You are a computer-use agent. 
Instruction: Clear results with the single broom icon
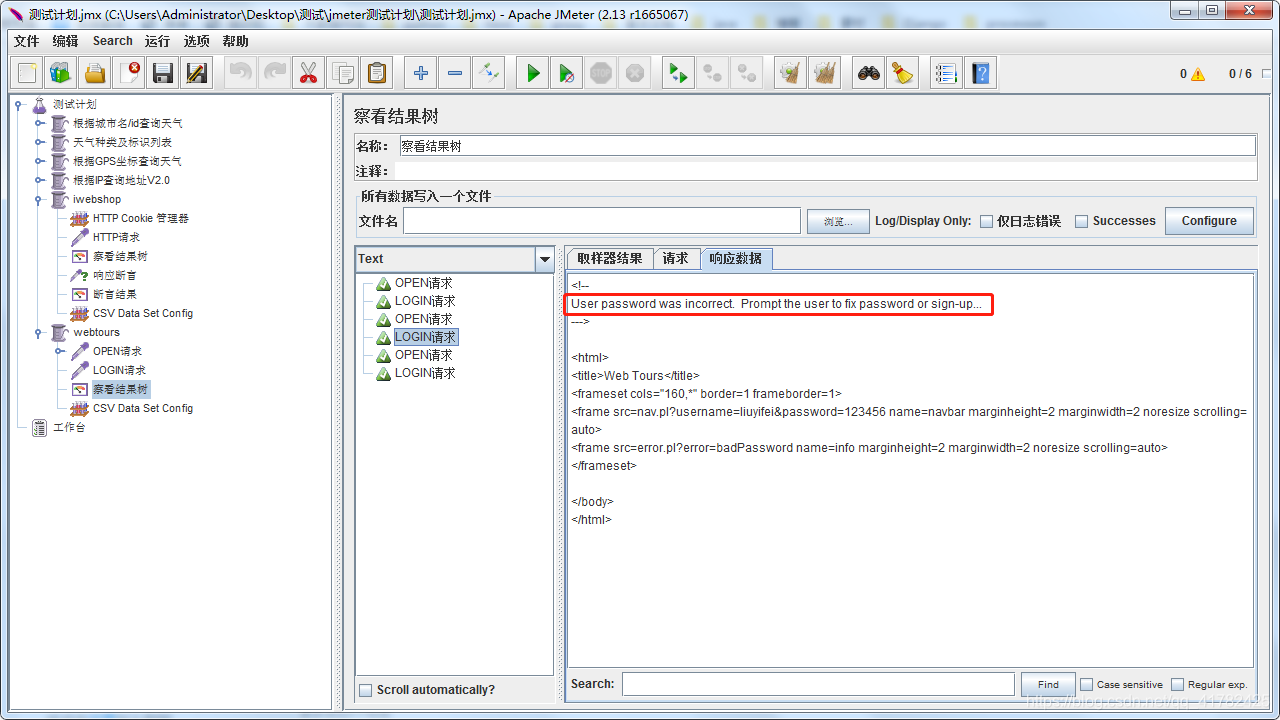(791, 73)
